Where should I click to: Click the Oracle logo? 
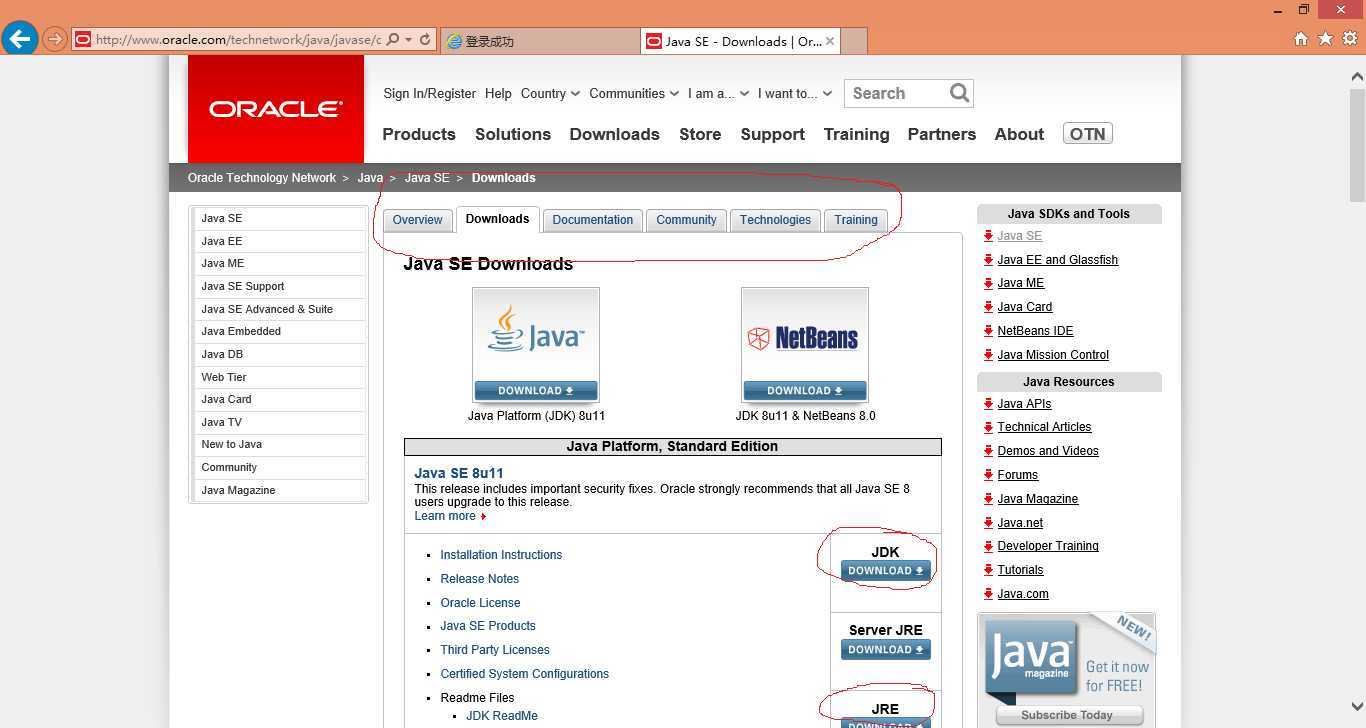[276, 109]
